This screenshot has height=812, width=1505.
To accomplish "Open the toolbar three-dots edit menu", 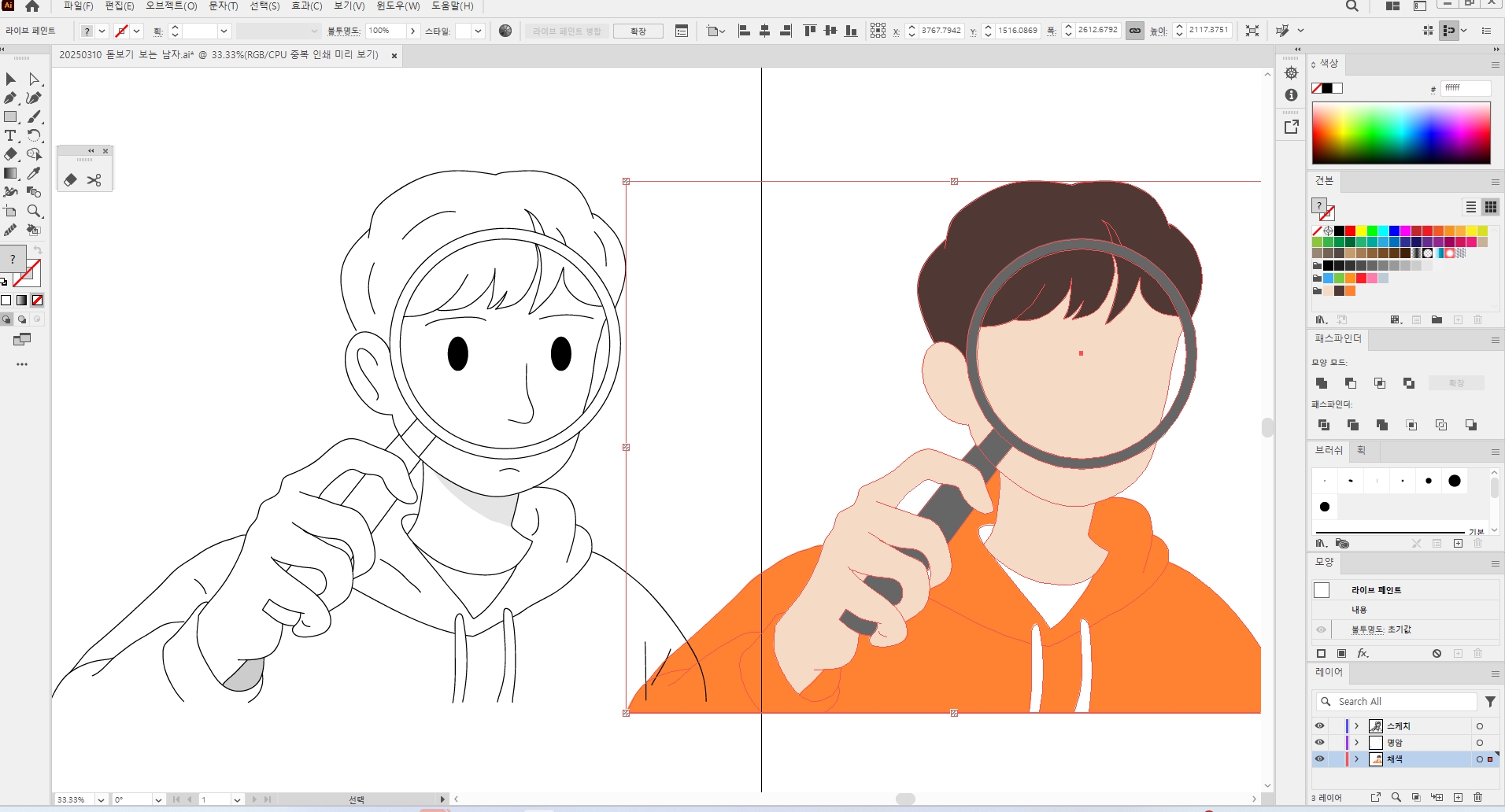I will [x=22, y=364].
